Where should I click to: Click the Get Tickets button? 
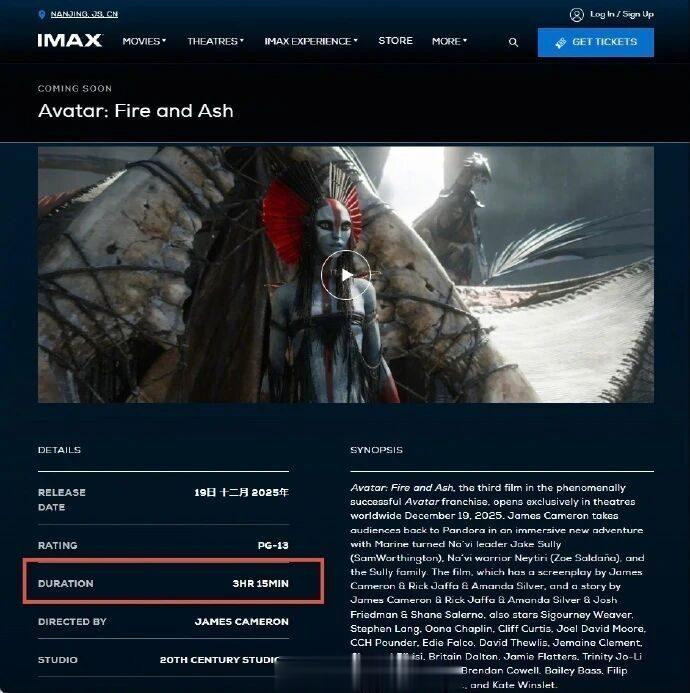pos(595,42)
